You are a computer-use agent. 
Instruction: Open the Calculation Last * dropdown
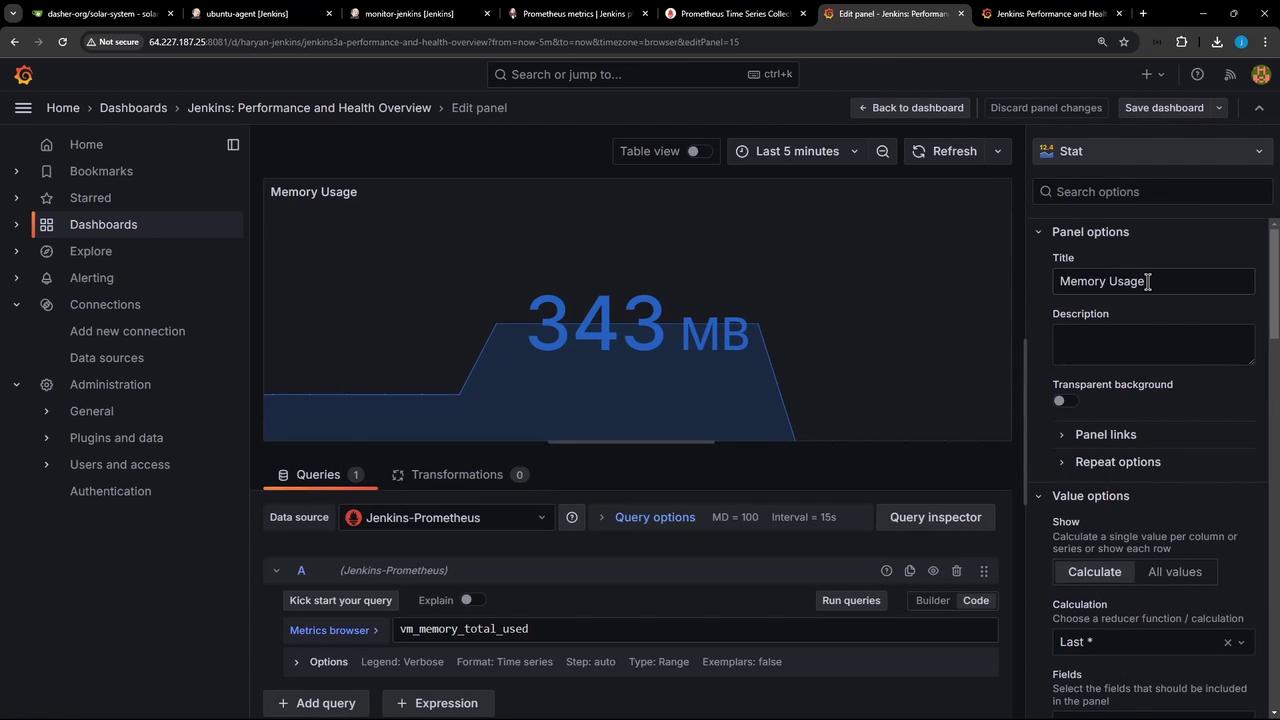click(1152, 642)
